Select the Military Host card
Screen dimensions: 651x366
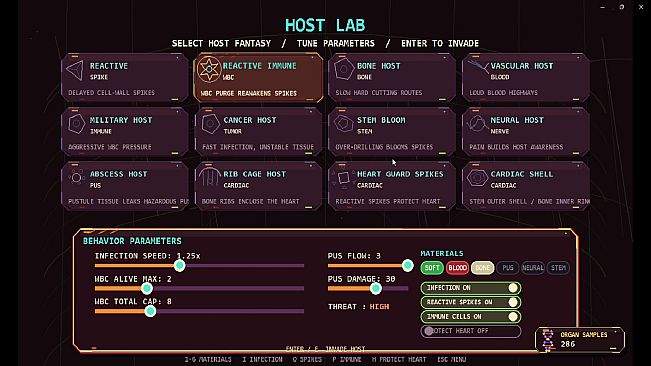click(x=125, y=132)
